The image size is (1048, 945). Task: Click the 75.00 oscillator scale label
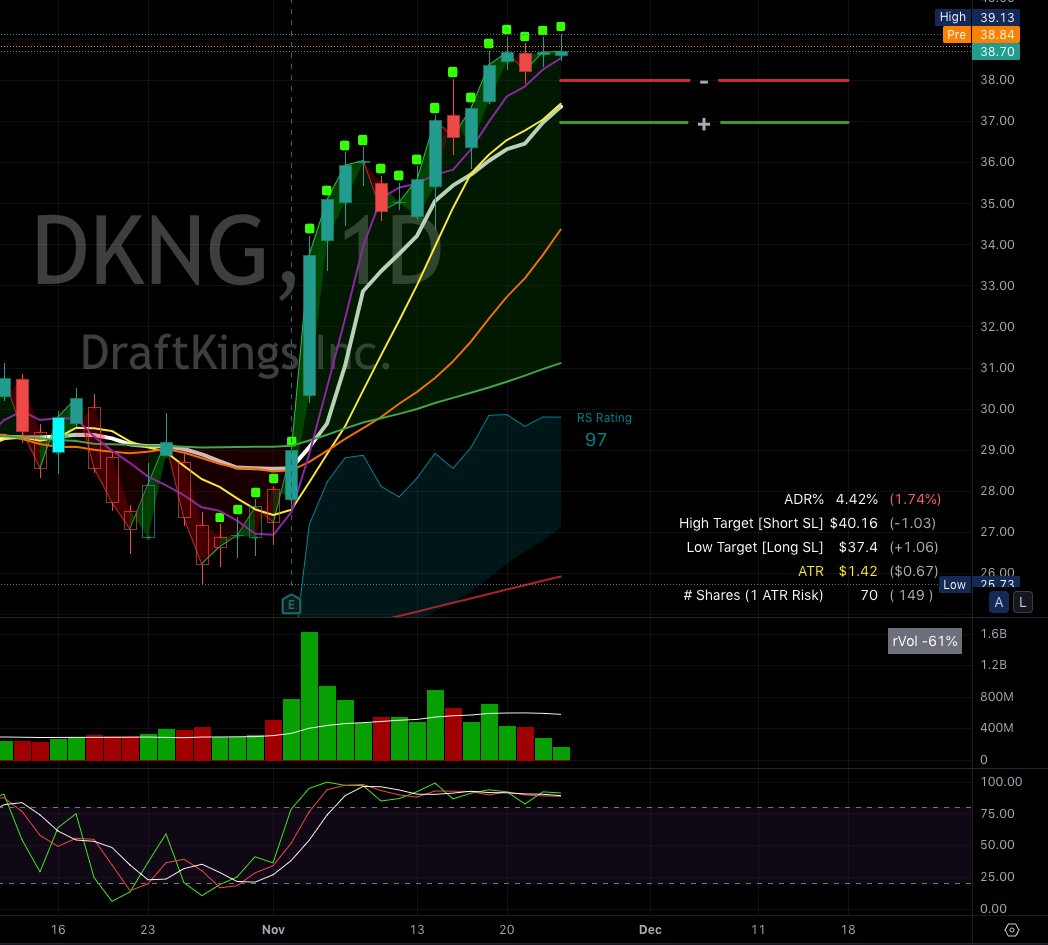[x=997, y=813]
